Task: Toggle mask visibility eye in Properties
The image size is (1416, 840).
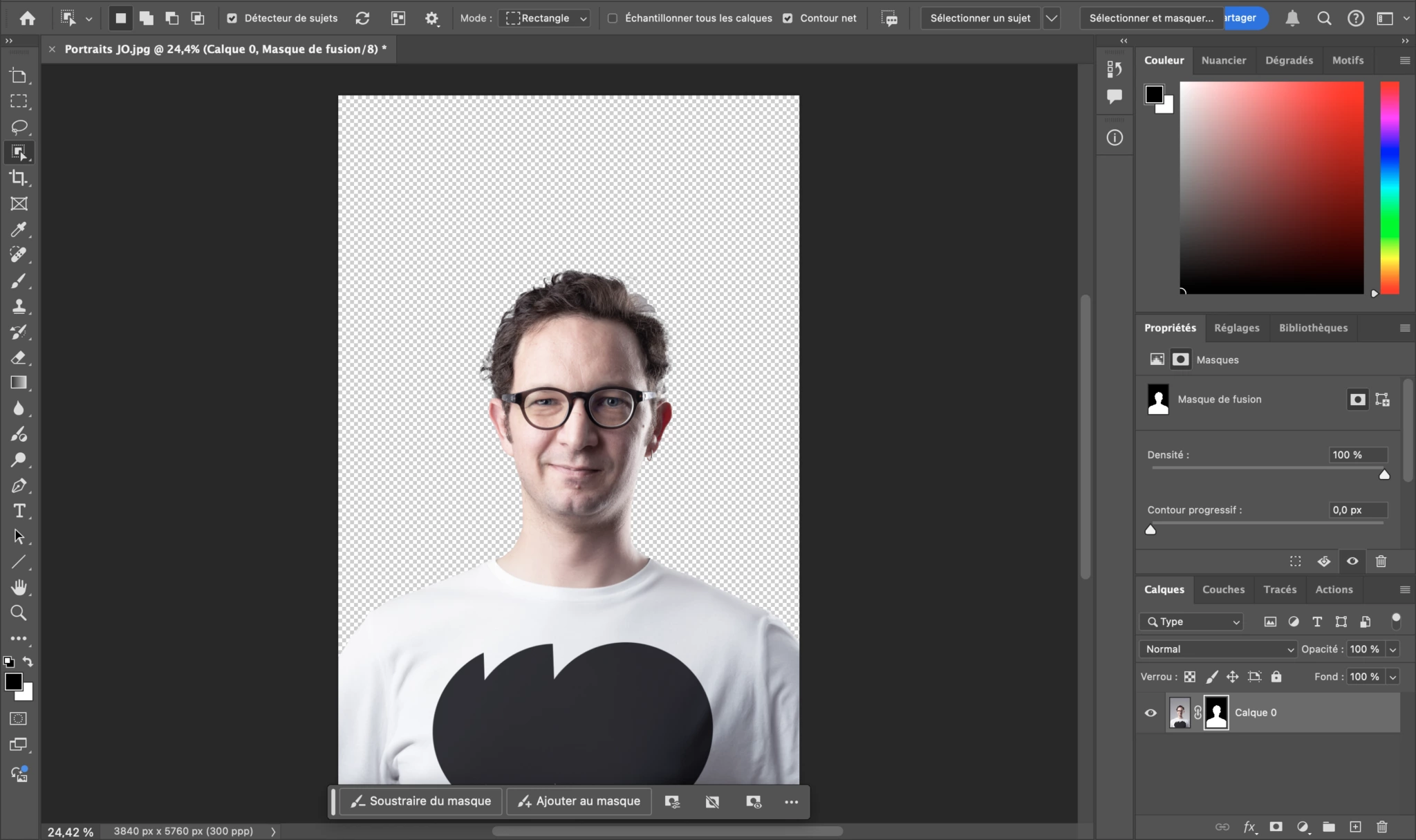Action: [x=1352, y=561]
